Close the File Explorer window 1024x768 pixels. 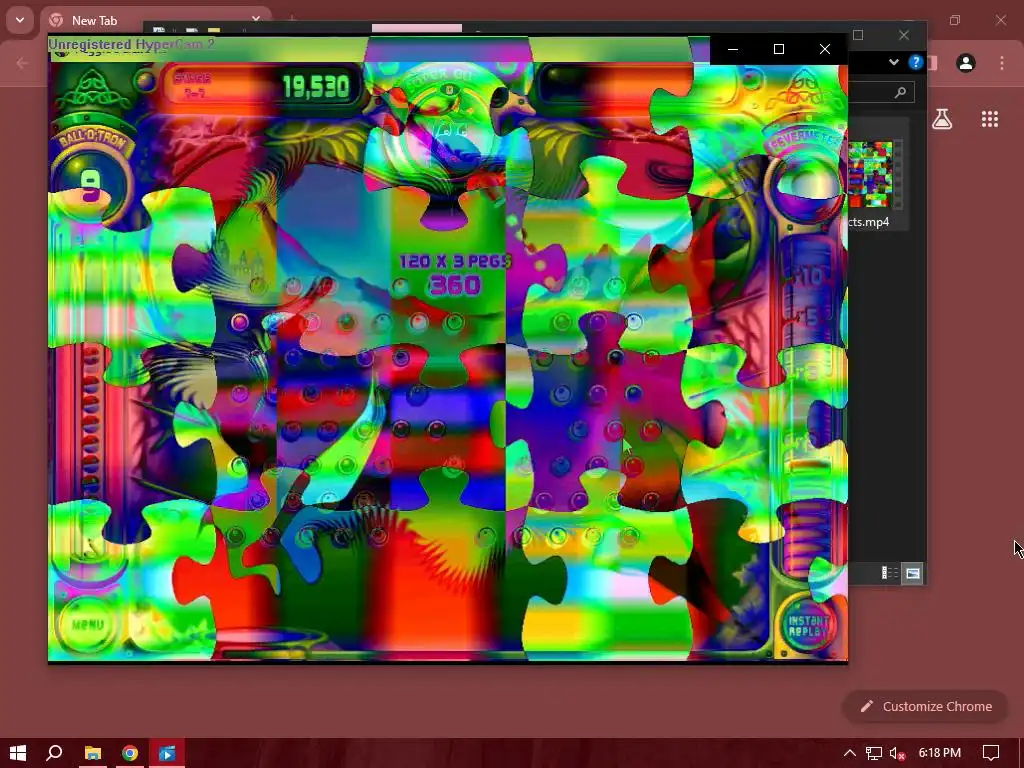(x=904, y=35)
